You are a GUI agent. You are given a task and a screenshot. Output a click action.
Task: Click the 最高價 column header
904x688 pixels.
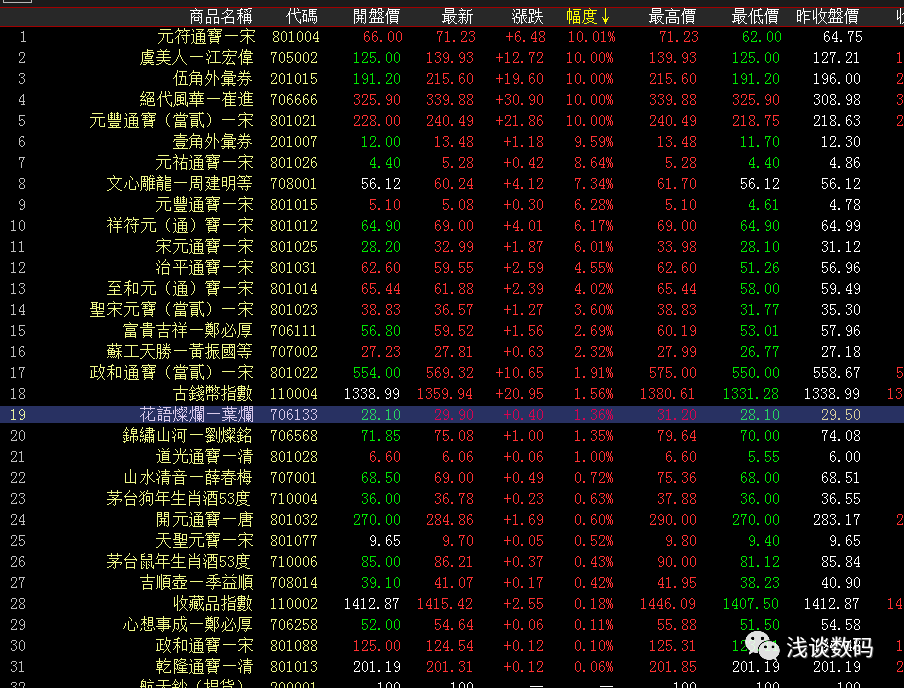672,17
